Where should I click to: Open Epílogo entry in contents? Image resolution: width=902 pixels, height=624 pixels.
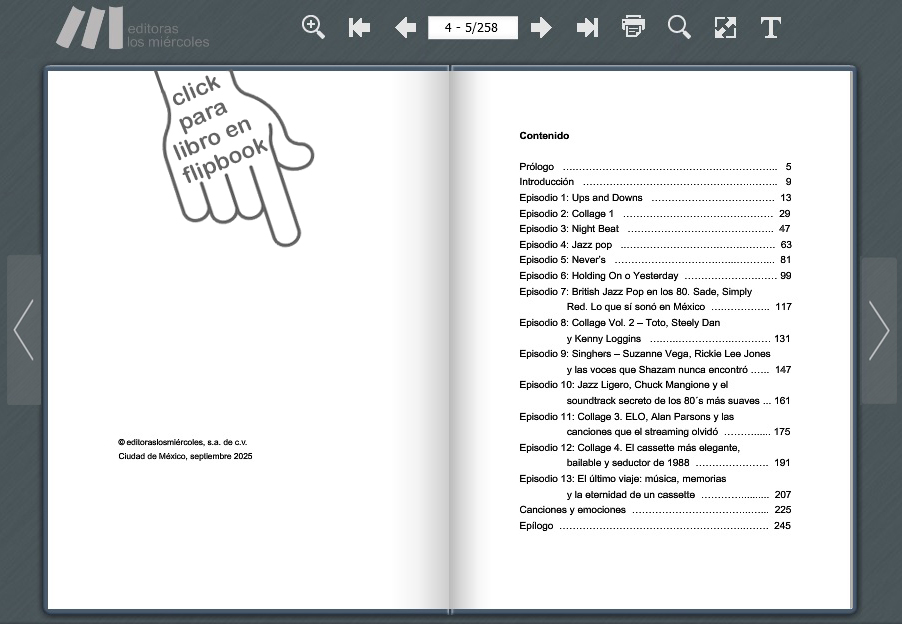[x=536, y=526]
